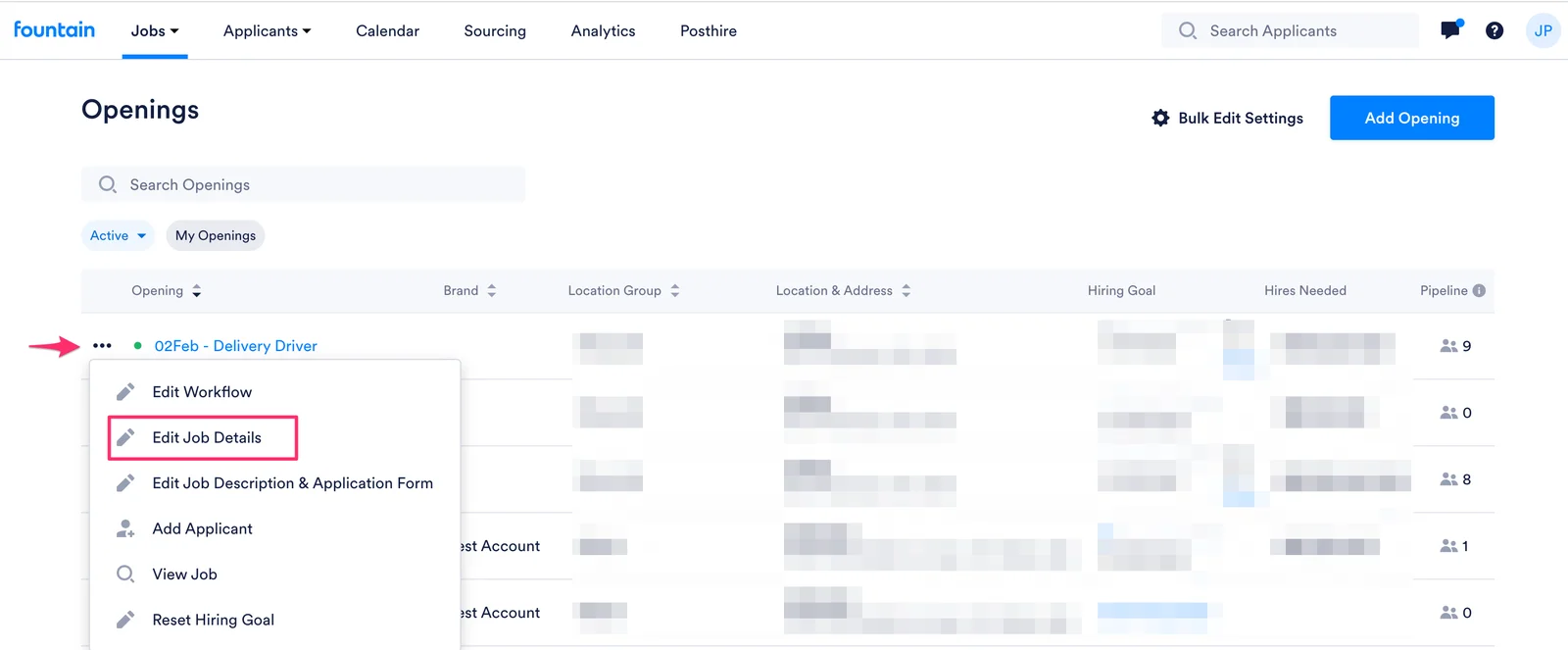Select Edit Job Details from the menu
Screen dimensions: 1568x650
tap(203, 437)
